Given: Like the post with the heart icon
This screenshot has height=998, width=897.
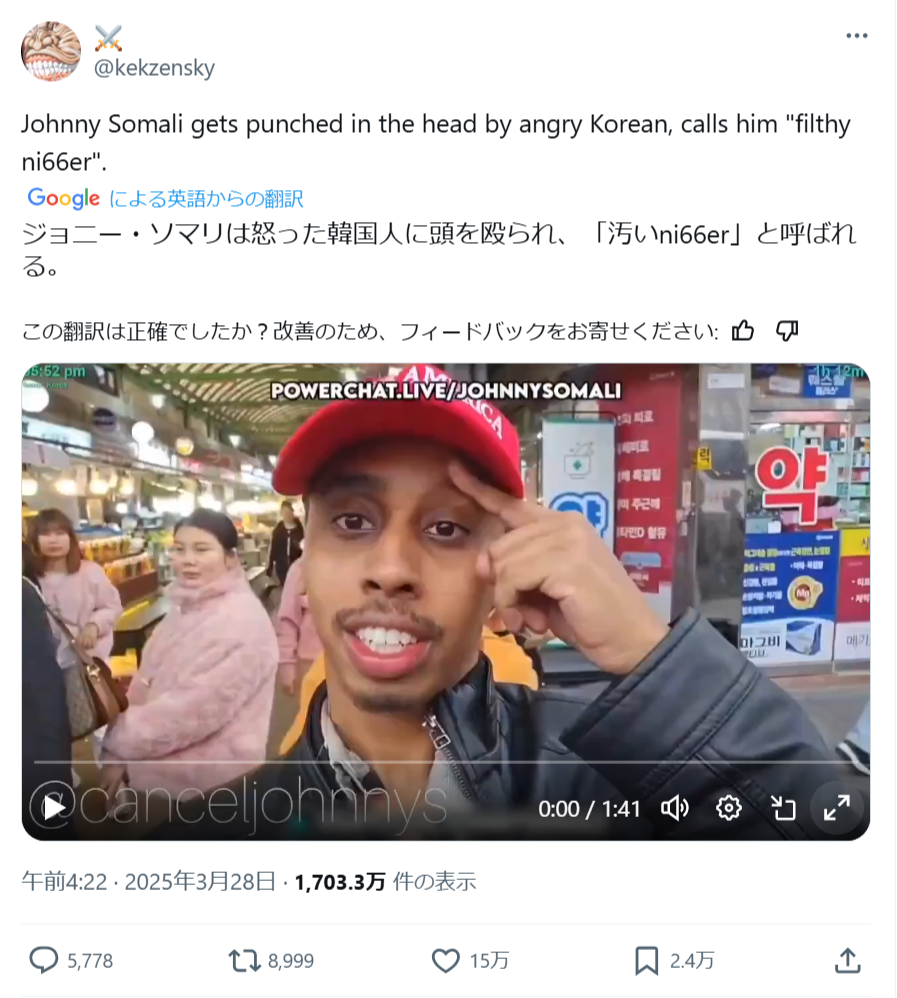Looking at the screenshot, I should (x=446, y=960).
